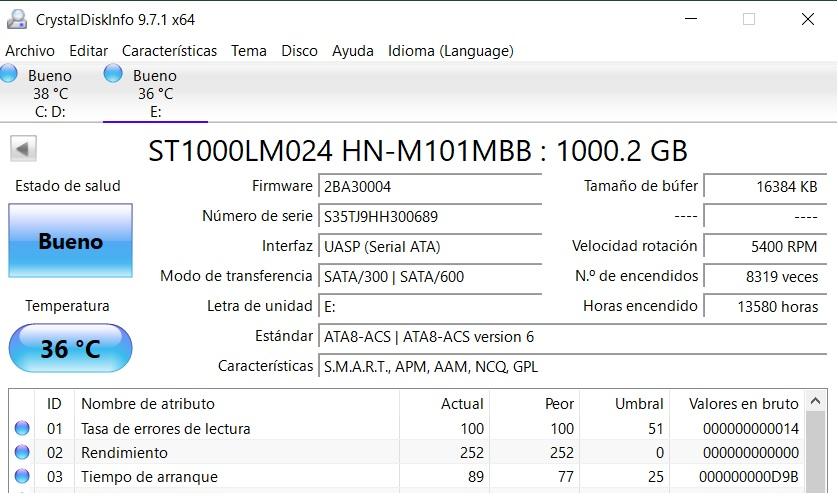Click the ID column header
This screenshot has height=501, width=838.
[x=54, y=404]
